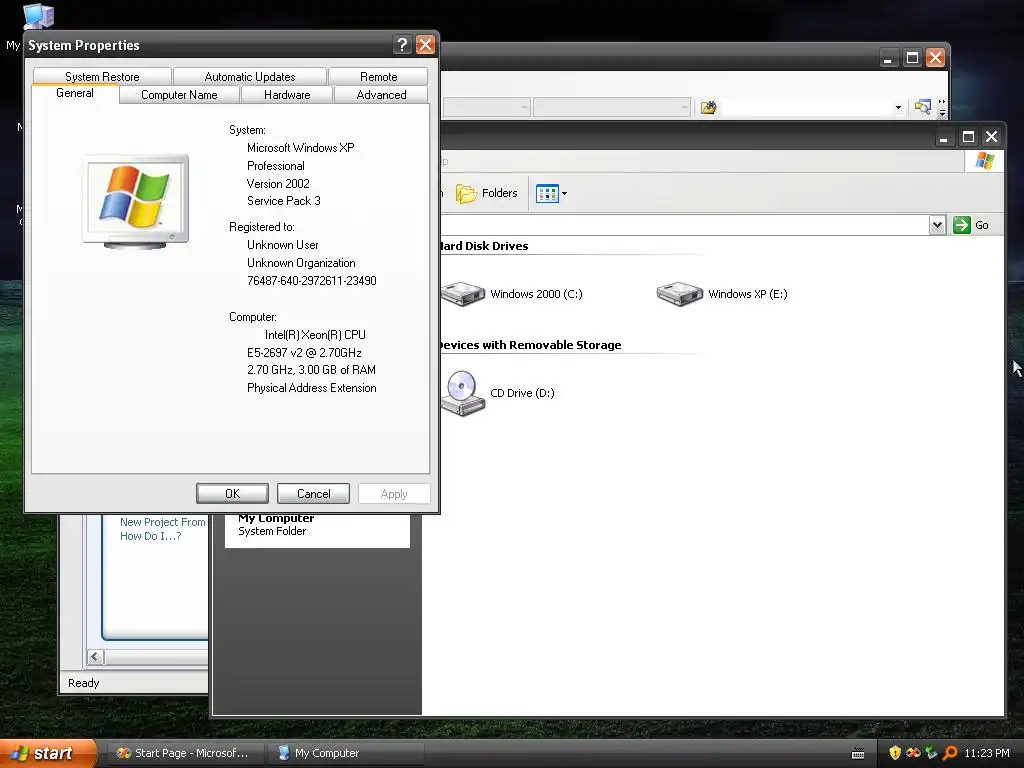This screenshot has height=768, width=1024.
Task: Open the Views dropdown in My Computer toolbar
Action: tap(551, 193)
